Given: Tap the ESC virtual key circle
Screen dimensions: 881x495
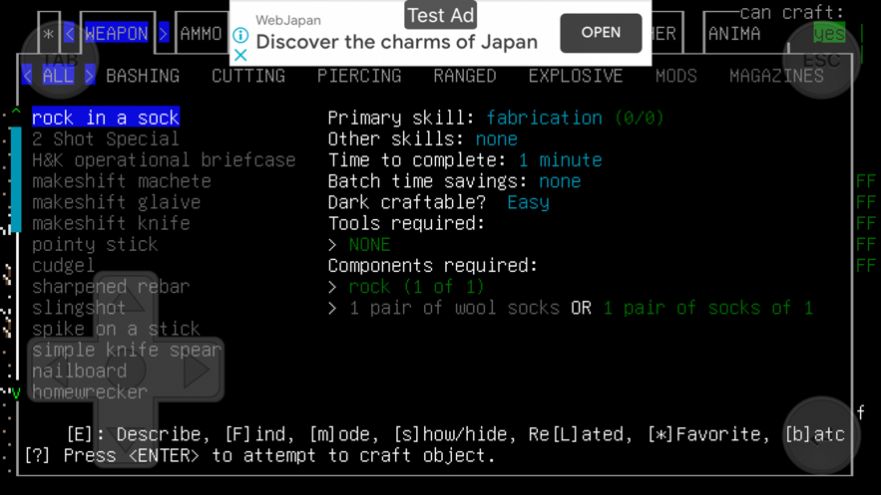Looking at the screenshot, I should coord(821,59).
